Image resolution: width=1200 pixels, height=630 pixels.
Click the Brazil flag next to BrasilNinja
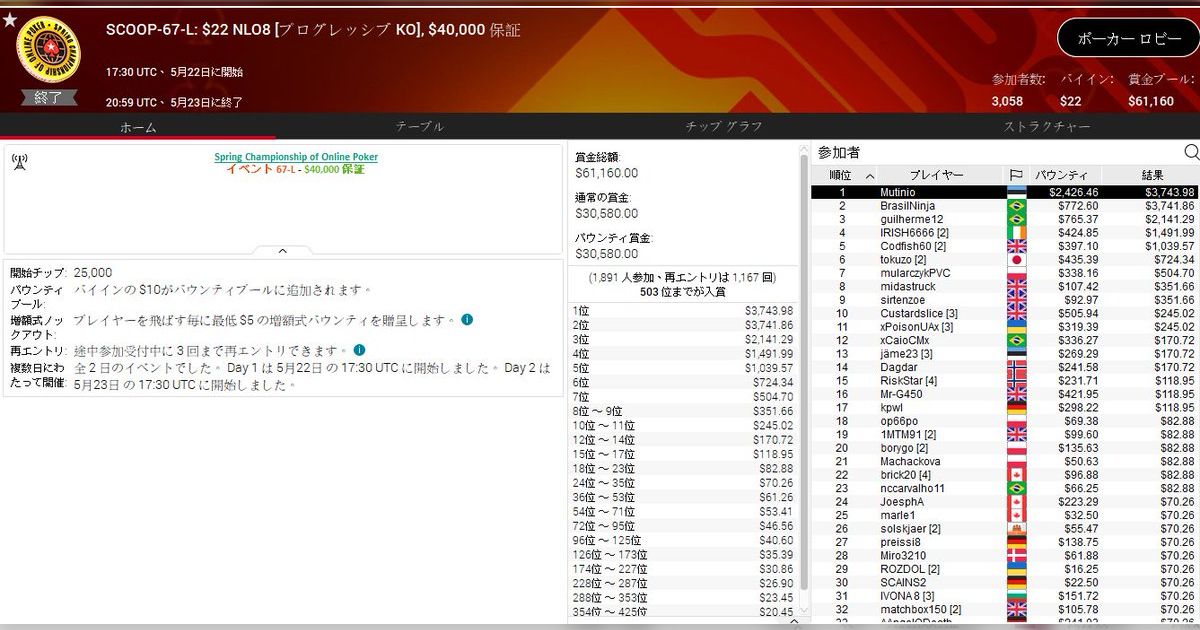point(1018,205)
